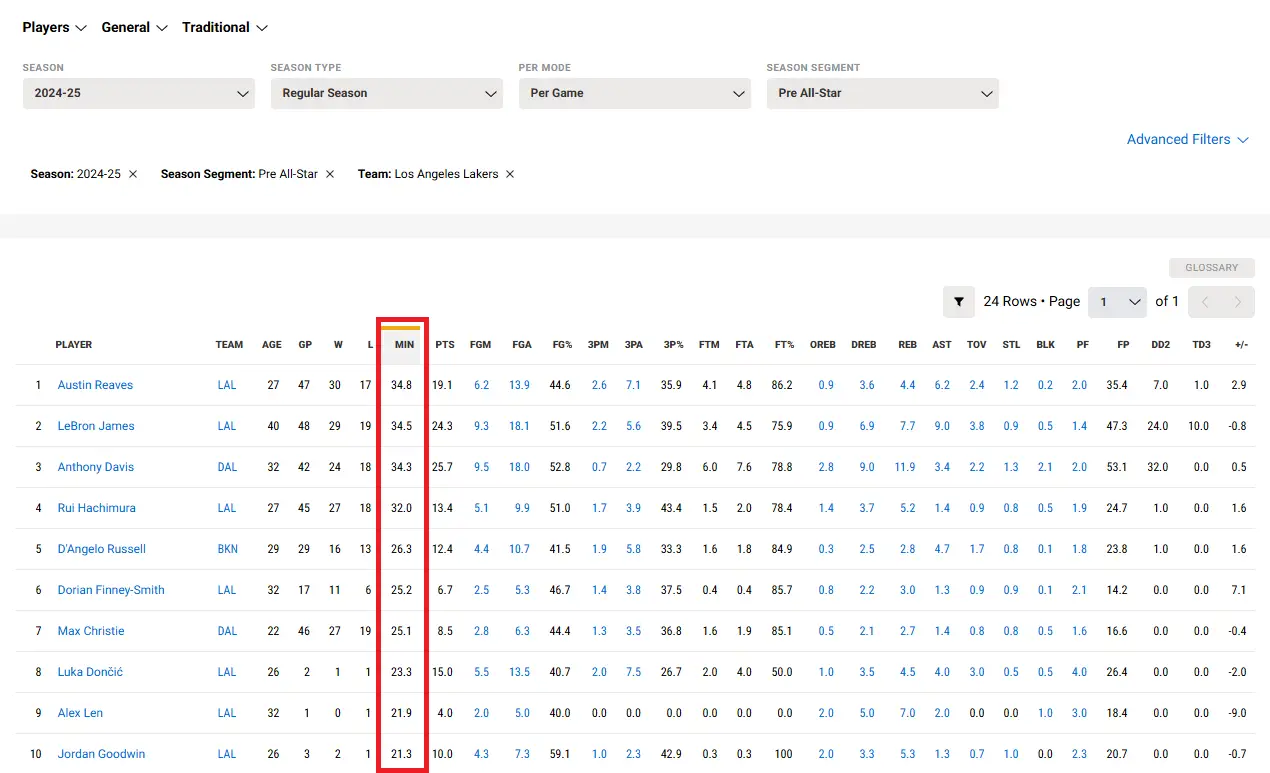The width and height of the screenshot is (1270, 773).
Task: Open the Traditional menu
Action: tap(225, 27)
